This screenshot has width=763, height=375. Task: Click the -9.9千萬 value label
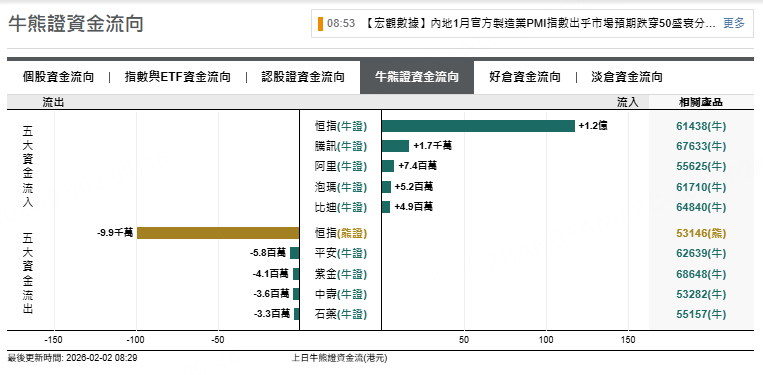pyautogui.click(x=115, y=233)
